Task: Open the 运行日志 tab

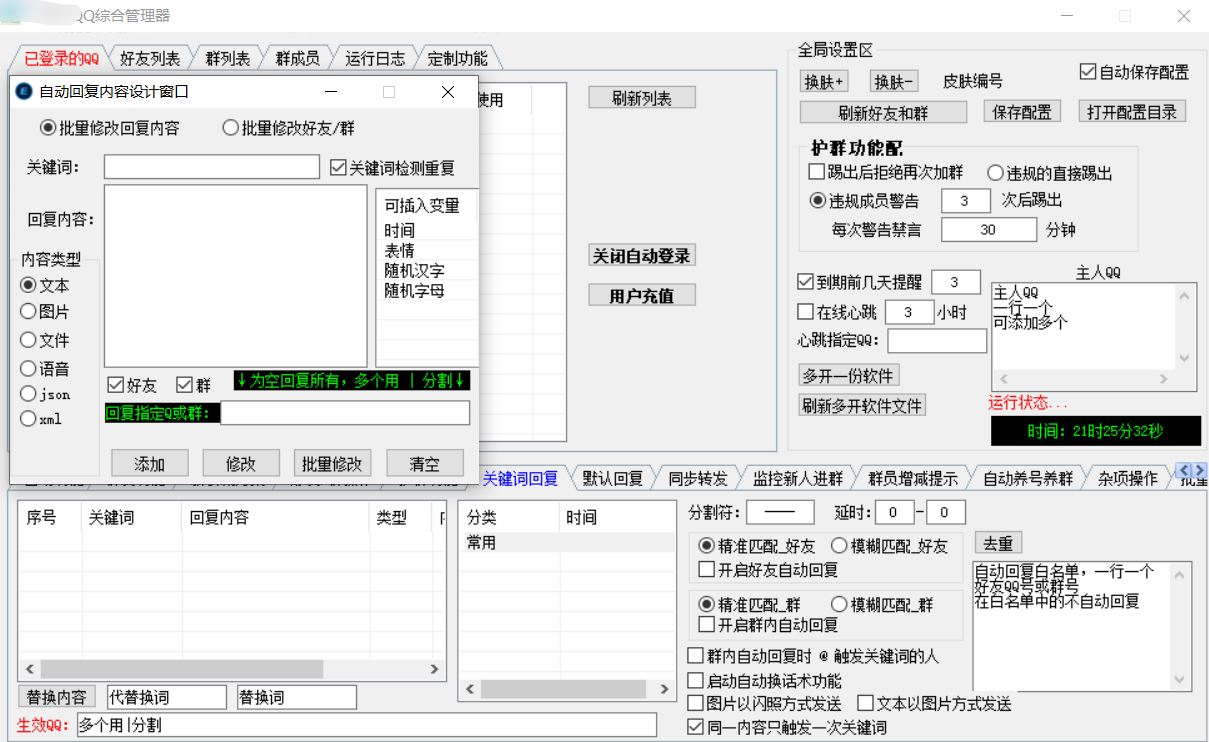Action: tap(375, 58)
